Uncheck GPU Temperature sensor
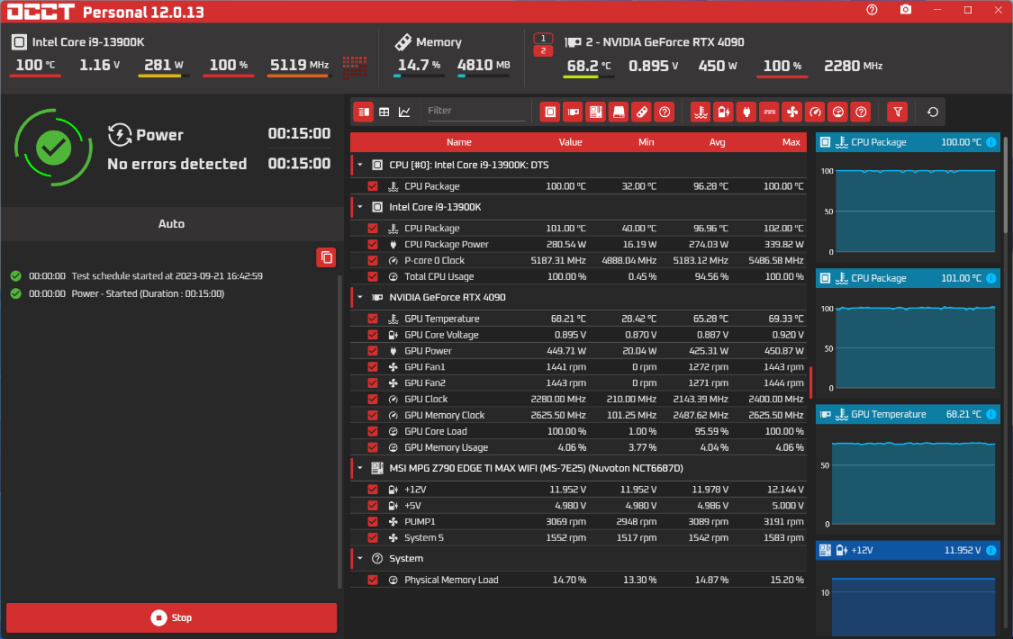Viewport: 1013px width, 639px height. click(373, 319)
